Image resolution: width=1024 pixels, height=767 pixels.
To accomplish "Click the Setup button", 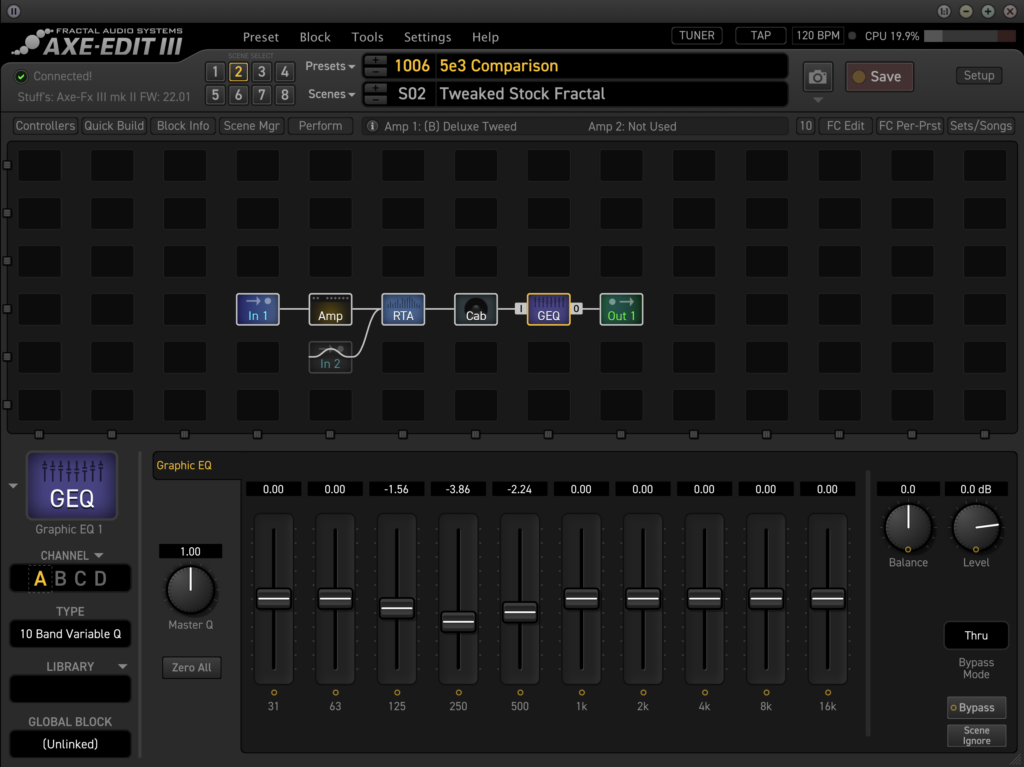I will pos(979,76).
